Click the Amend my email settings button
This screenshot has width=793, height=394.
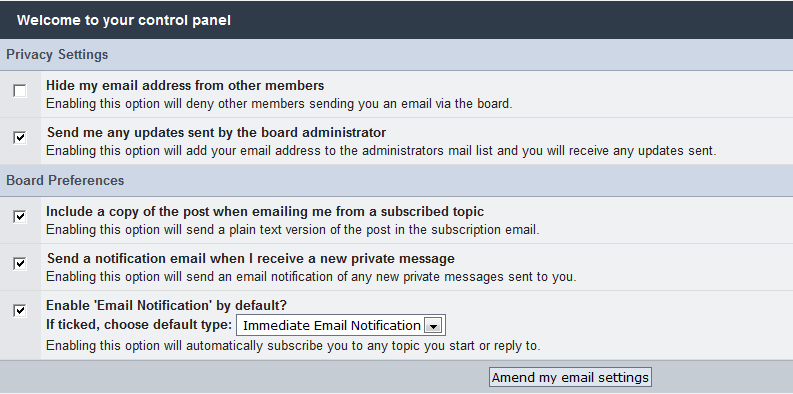pos(570,377)
